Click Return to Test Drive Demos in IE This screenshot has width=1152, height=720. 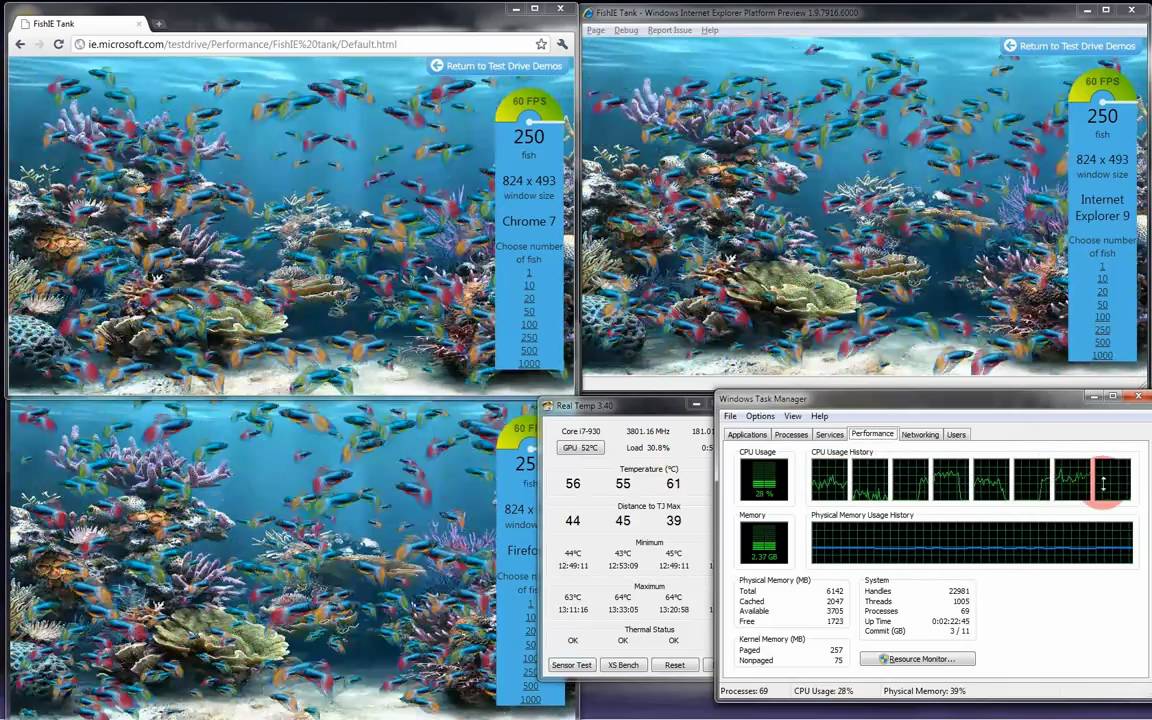click(1070, 46)
